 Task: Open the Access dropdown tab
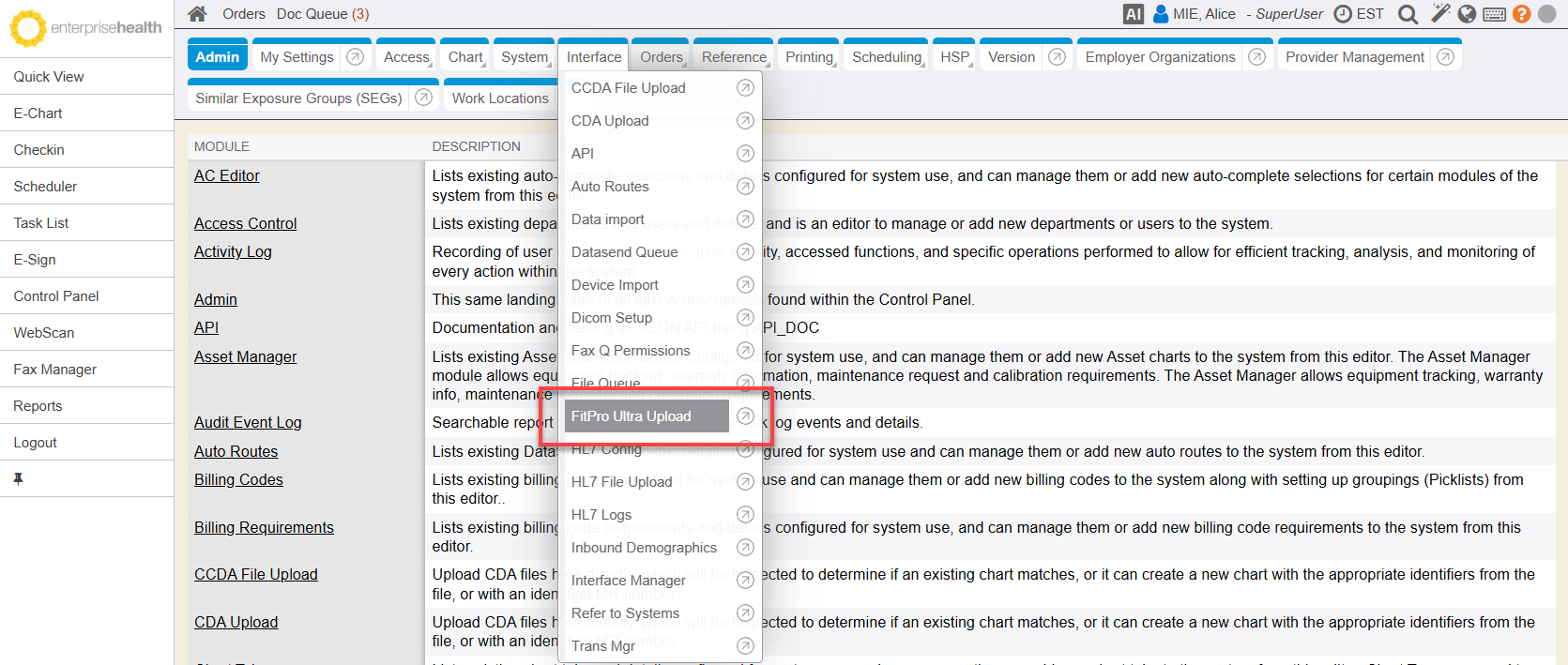[406, 57]
